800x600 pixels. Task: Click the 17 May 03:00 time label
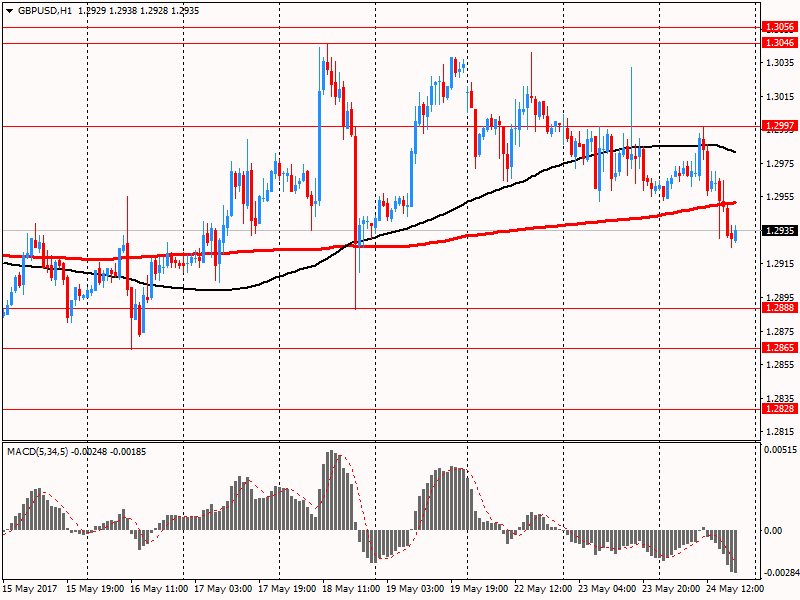coord(223,589)
